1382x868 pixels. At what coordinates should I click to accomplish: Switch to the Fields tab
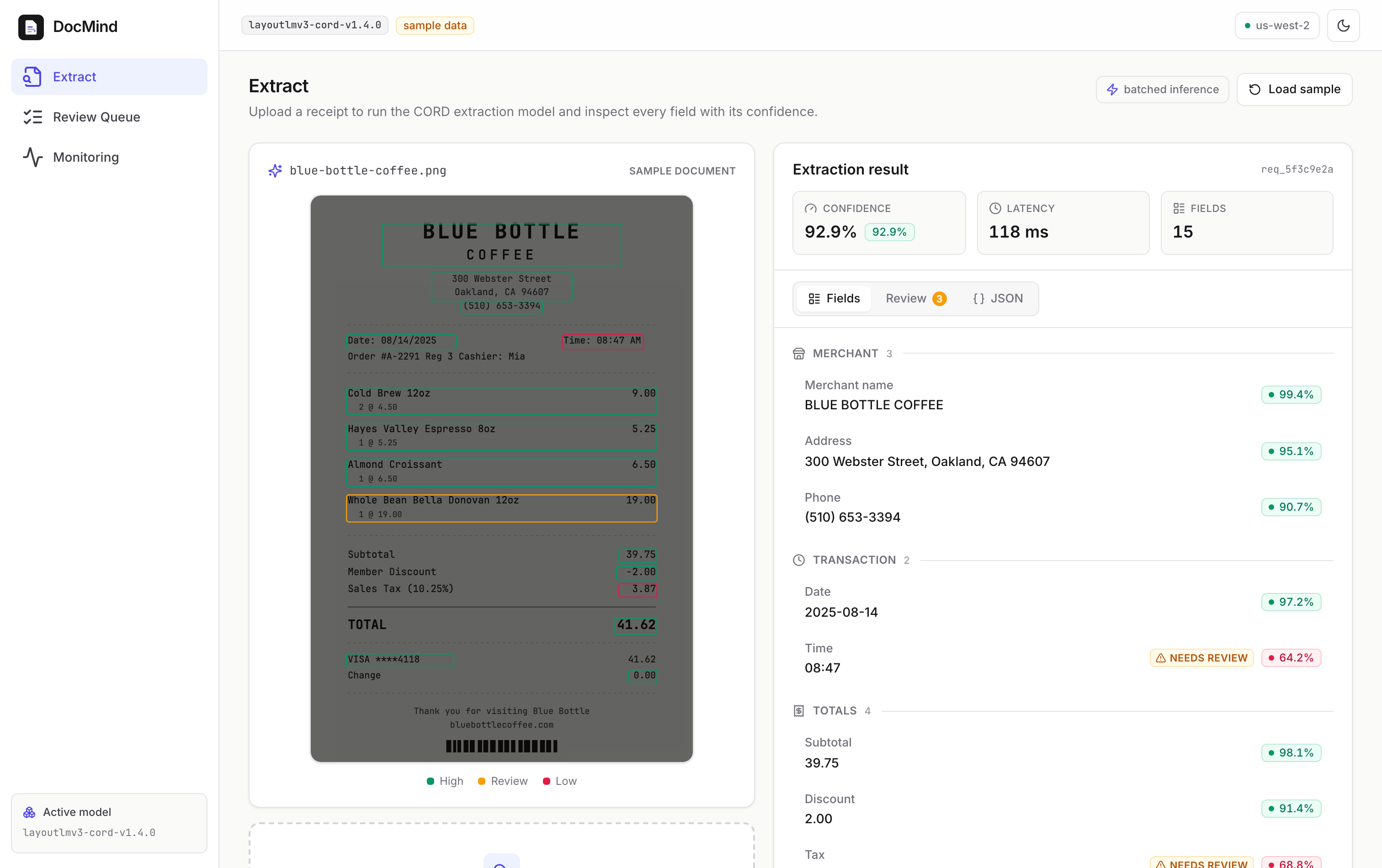[834, 298]
